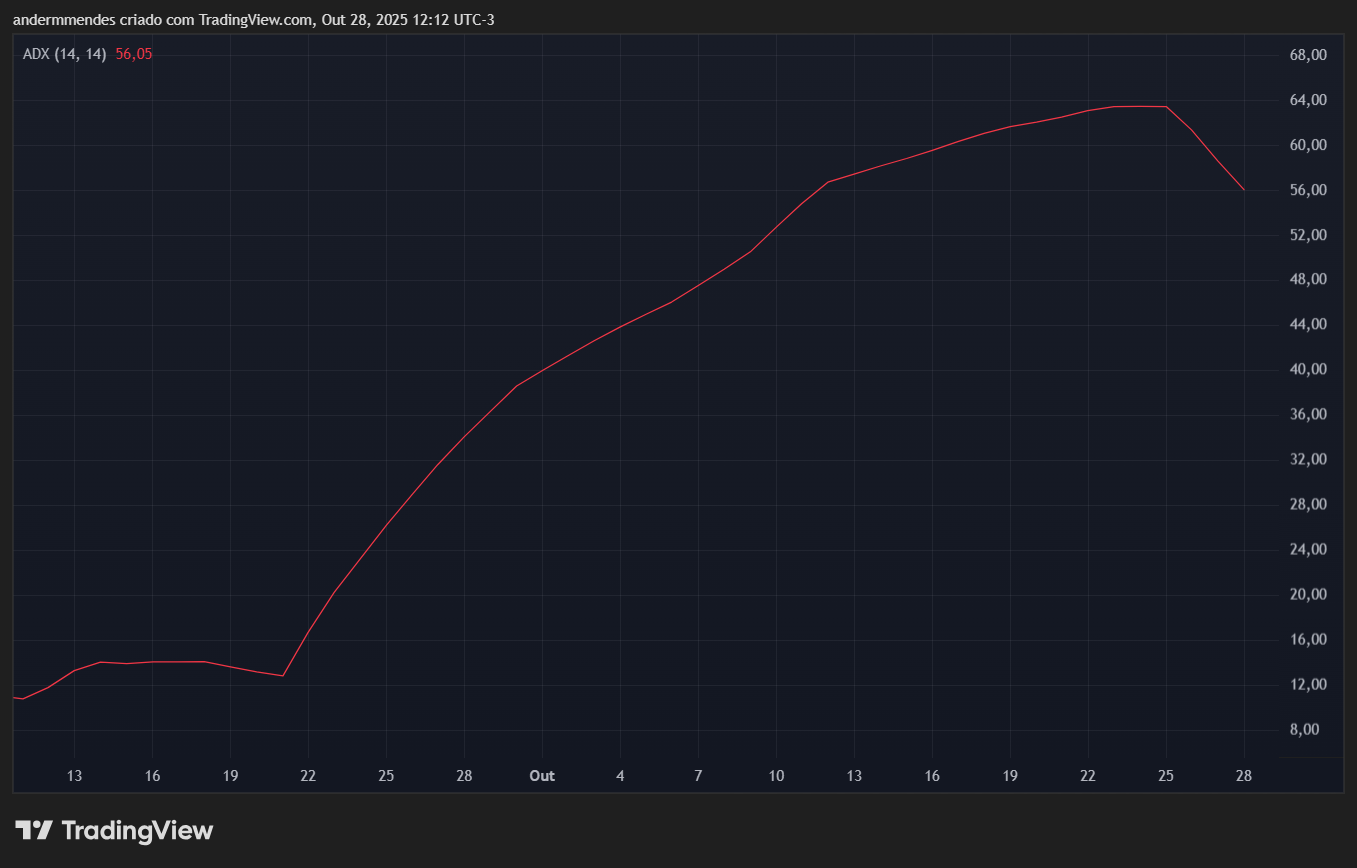The height and width of the screenshot is (868, 1357).
Task: Click the TradingView logo icon bottom-left
Action: 33,830
